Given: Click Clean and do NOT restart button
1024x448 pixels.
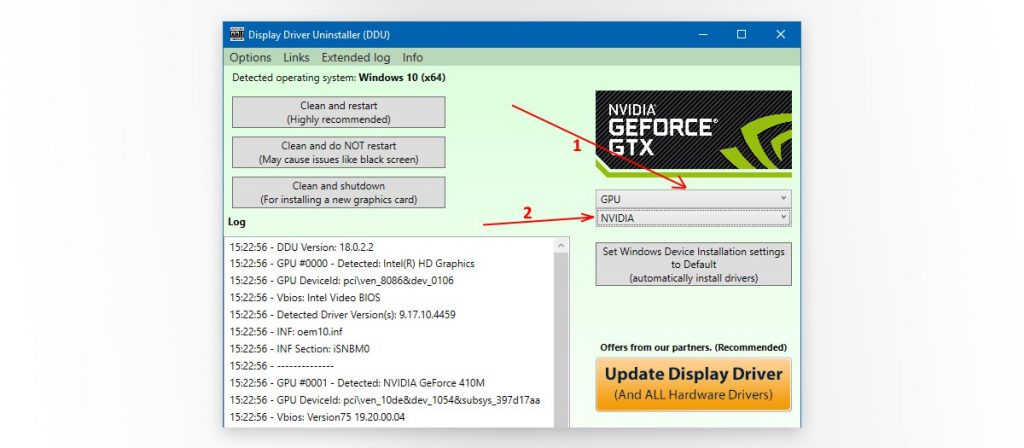Looking at the screenshot, I should (x=338, y=152).
